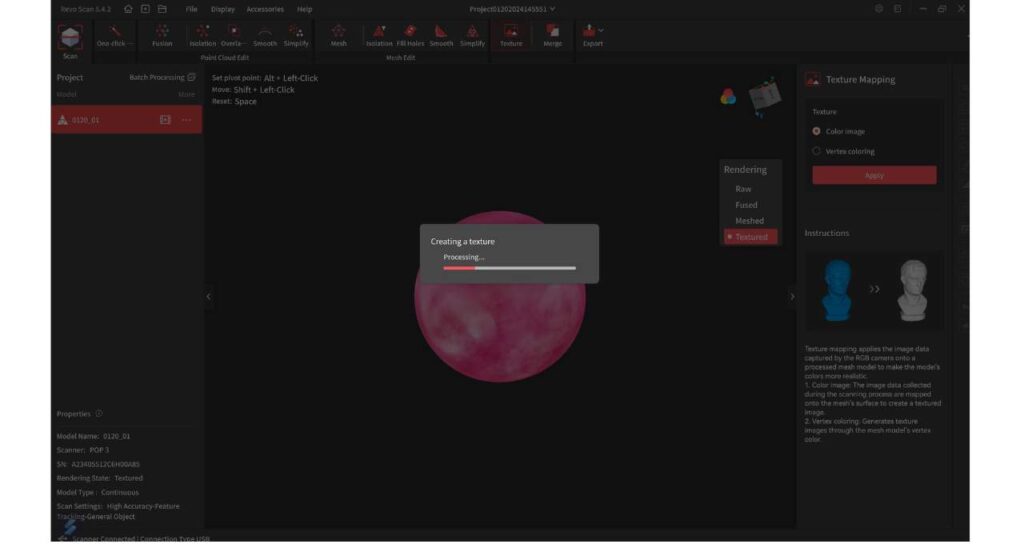1024x544 pixels.
Task: Choose Isolation under Point Cloud Edit
Action: [x=202, y=37]
